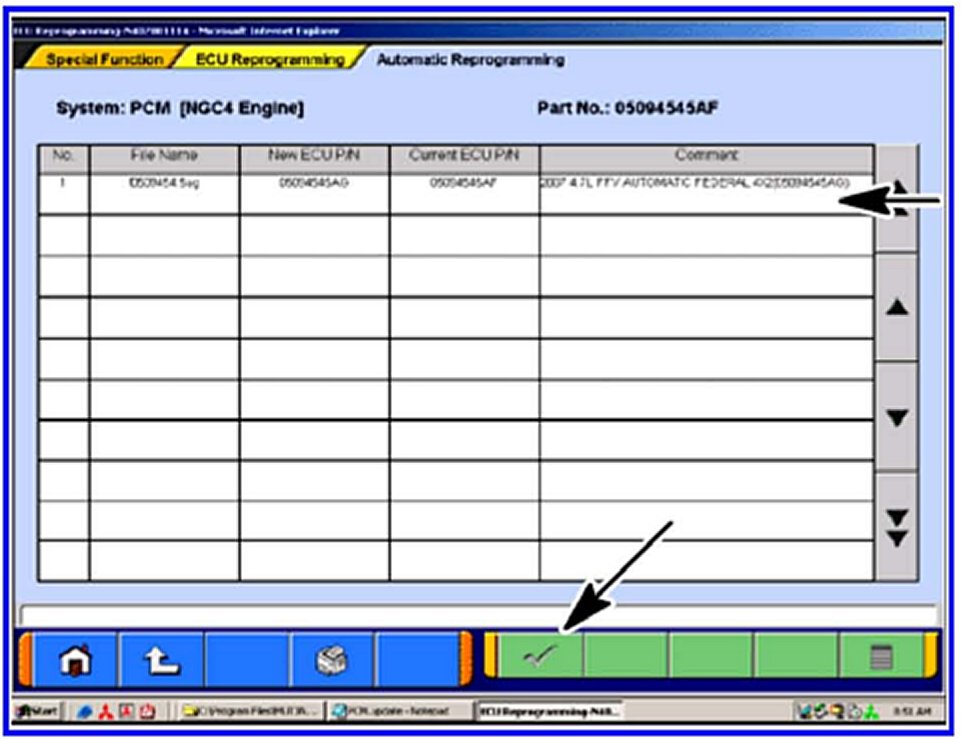Viewport: 961px width, 739px height.
Task: Confirm with the green checkmark button
Action: 541,657
